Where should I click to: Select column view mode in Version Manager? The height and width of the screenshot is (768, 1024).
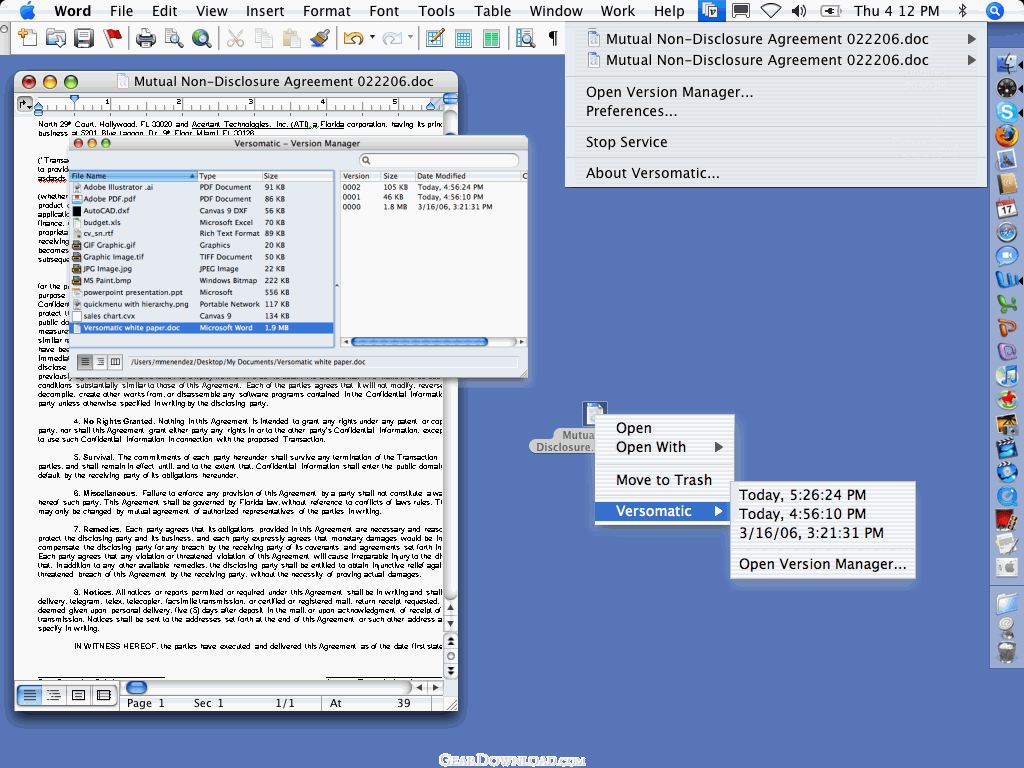115,362
